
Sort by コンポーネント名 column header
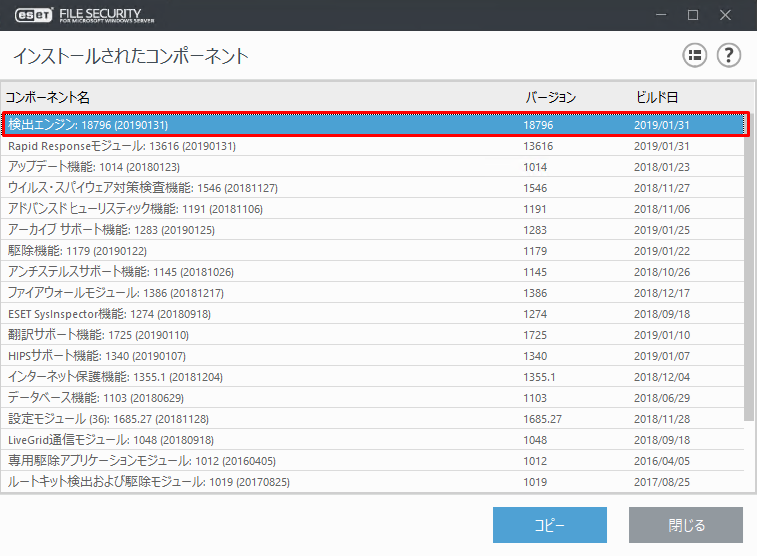pos(48,97)
